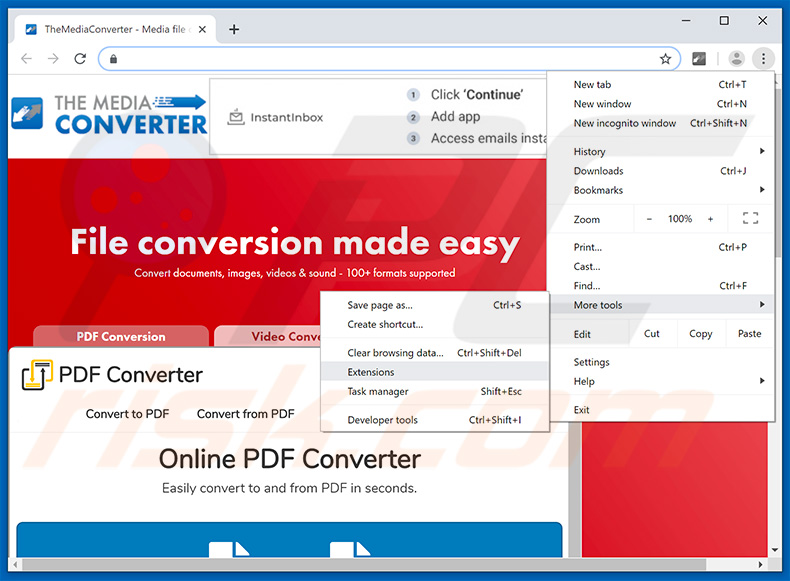Reload the page with the refresh icon
Viewport: 790px width, 581px height.
pyautogui.click(x=80, y=59)
